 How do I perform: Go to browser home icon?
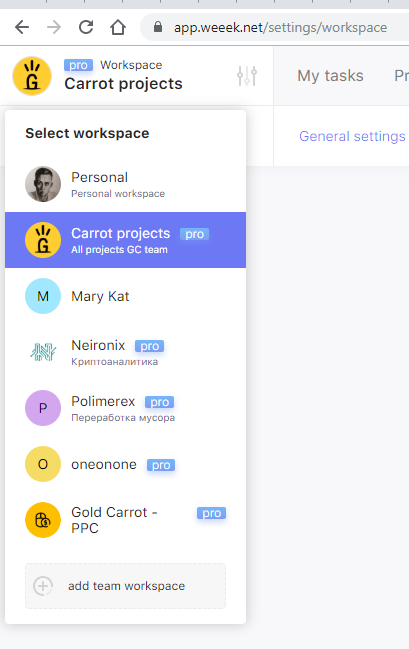[x=118, y=28]
